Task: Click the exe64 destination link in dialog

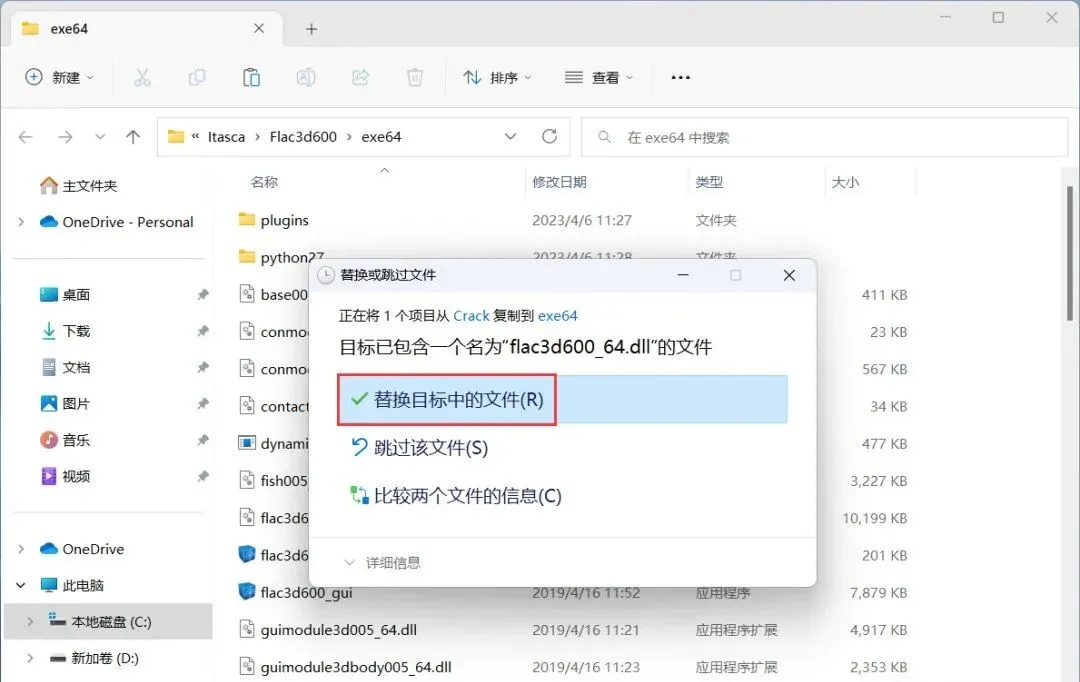Action: tap(557, 316)
